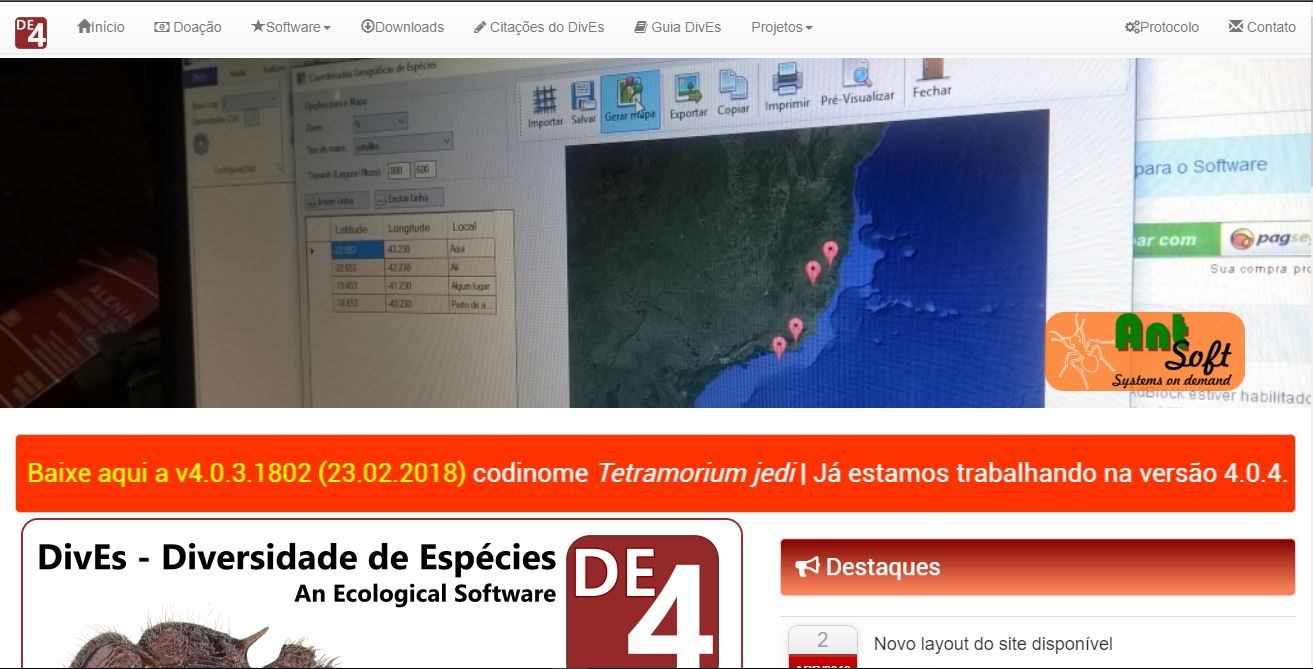Expand the Software dropdown menu
Viewport: 1313px width, 669px height.
291,27
